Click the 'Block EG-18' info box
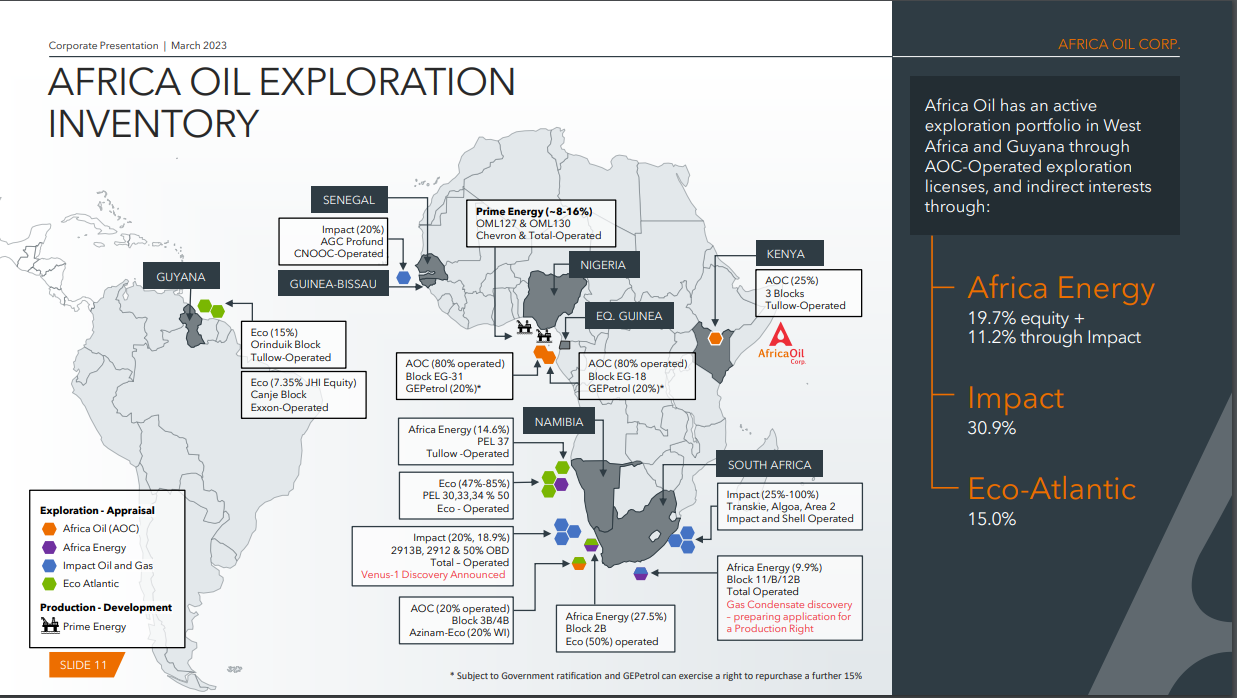 (638, 377)
